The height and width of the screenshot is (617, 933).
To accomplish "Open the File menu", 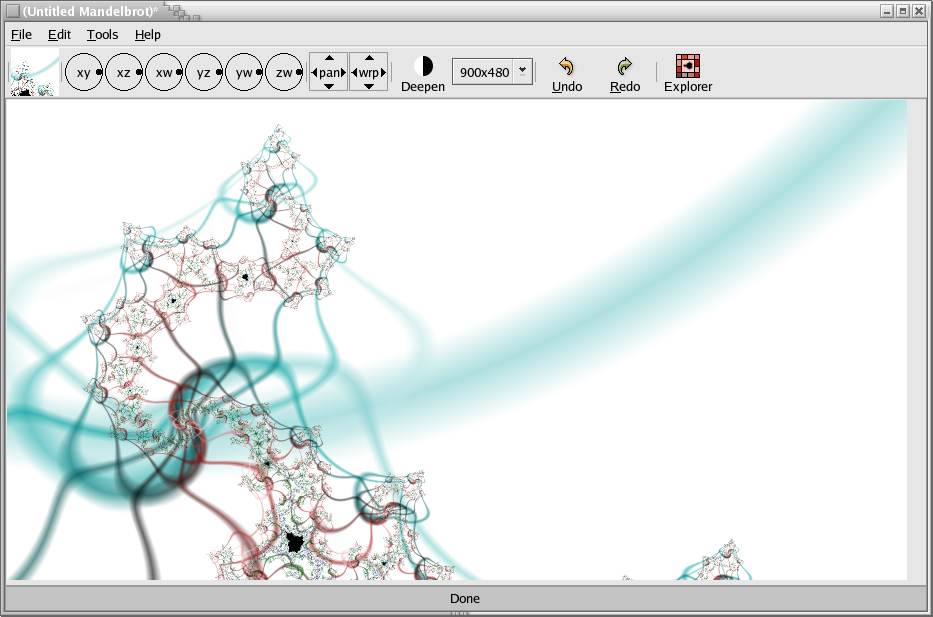I will [x=21, y=34].
